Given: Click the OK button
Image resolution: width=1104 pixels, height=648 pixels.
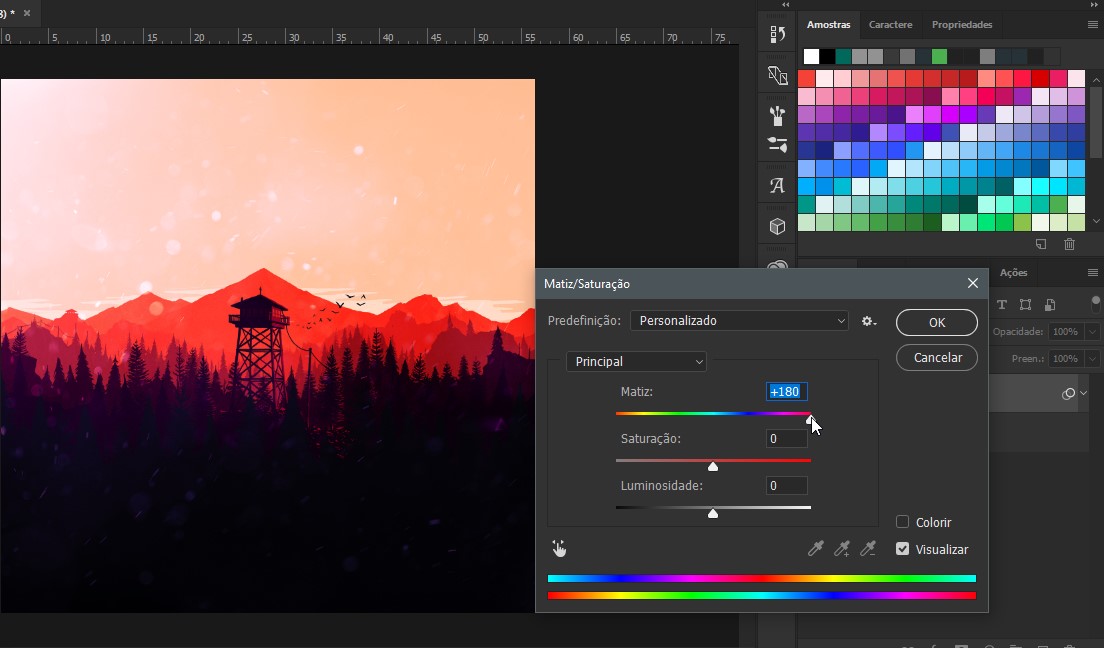Looking at the screenshot, I should pyautogui.click(x=936, y=323).
